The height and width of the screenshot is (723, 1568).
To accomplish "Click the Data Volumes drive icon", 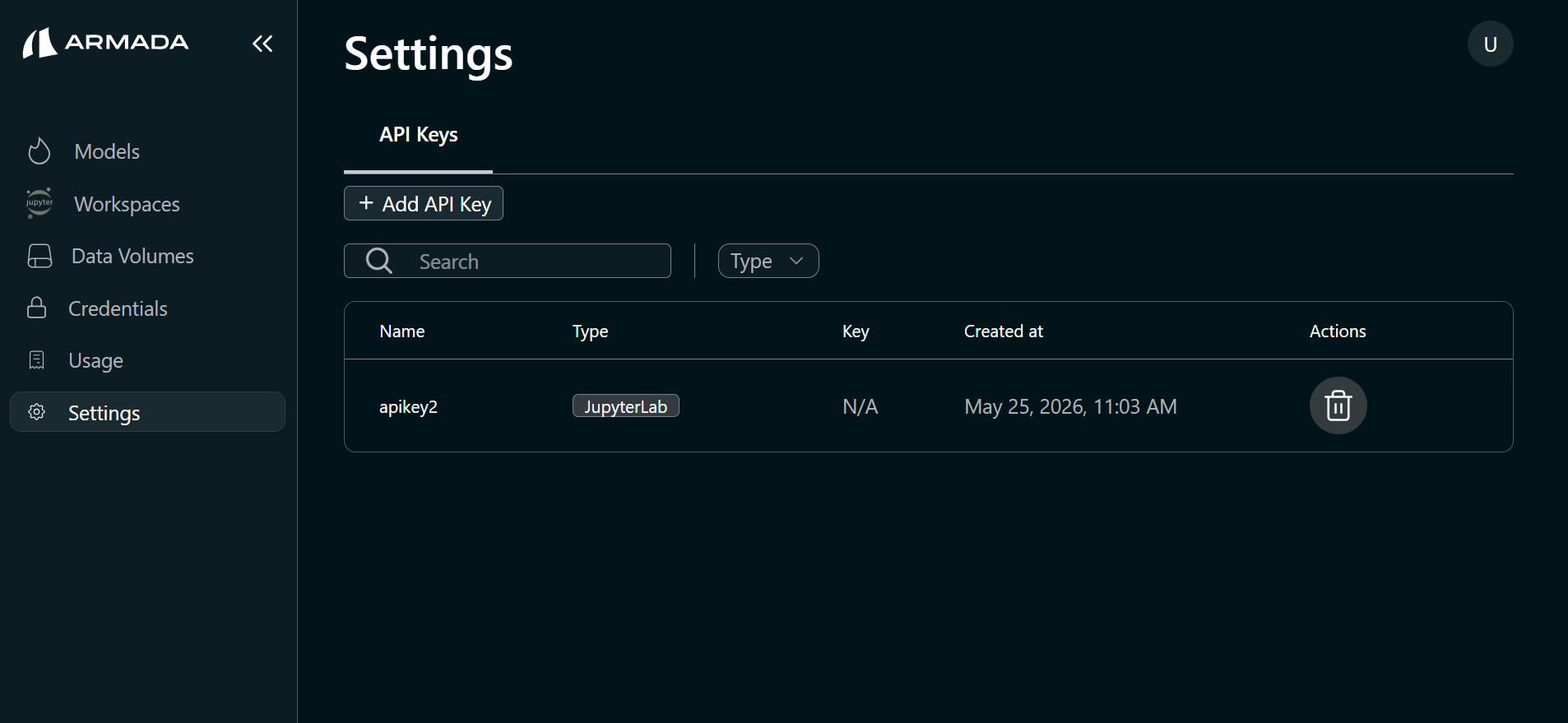I will click(x=39, y=256).
